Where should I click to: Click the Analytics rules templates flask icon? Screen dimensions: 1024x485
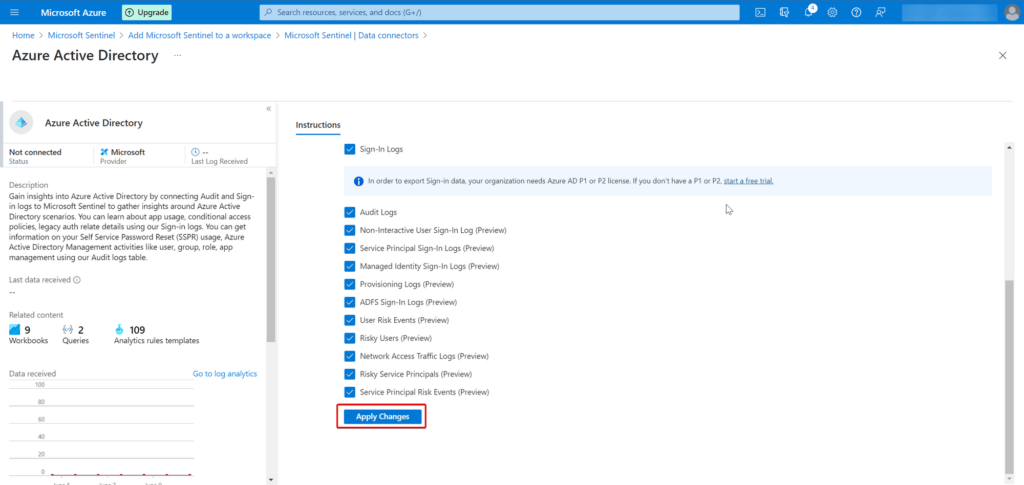pyautogui.click(x=119, y=330)
